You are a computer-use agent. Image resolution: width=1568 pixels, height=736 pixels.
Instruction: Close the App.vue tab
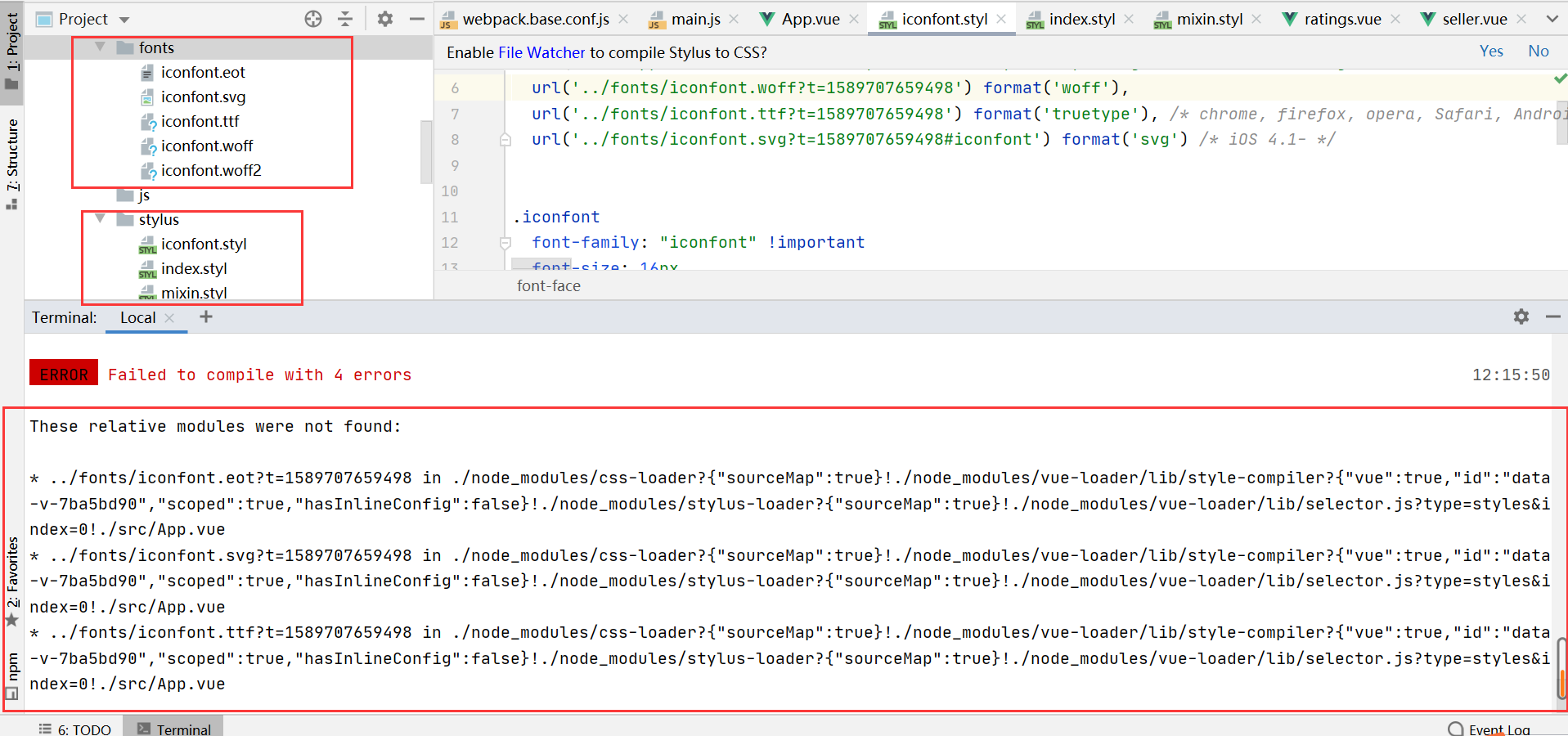click(x=854, y=19)
